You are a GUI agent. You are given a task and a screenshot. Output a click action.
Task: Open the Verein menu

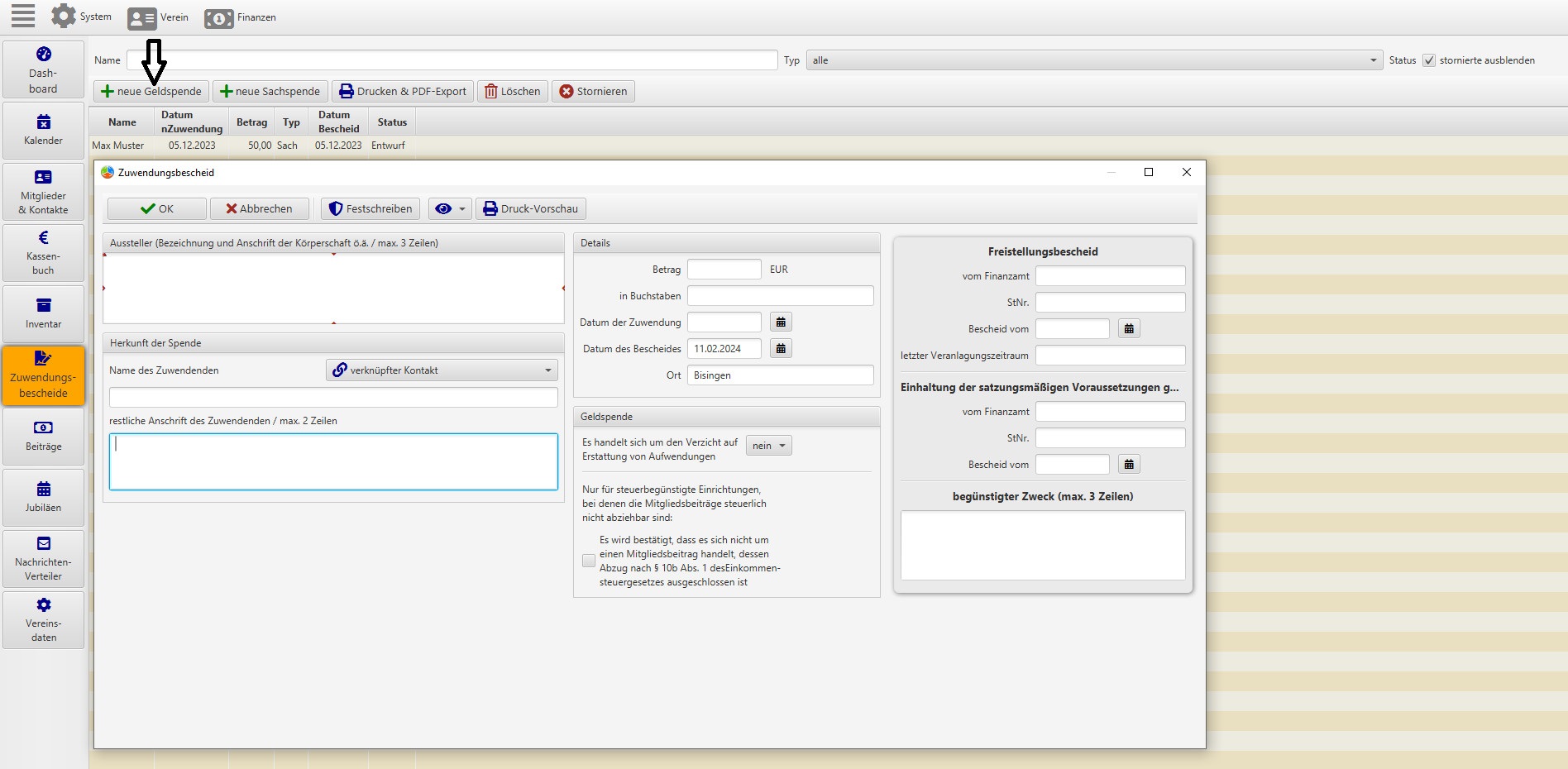pos(158,17)
